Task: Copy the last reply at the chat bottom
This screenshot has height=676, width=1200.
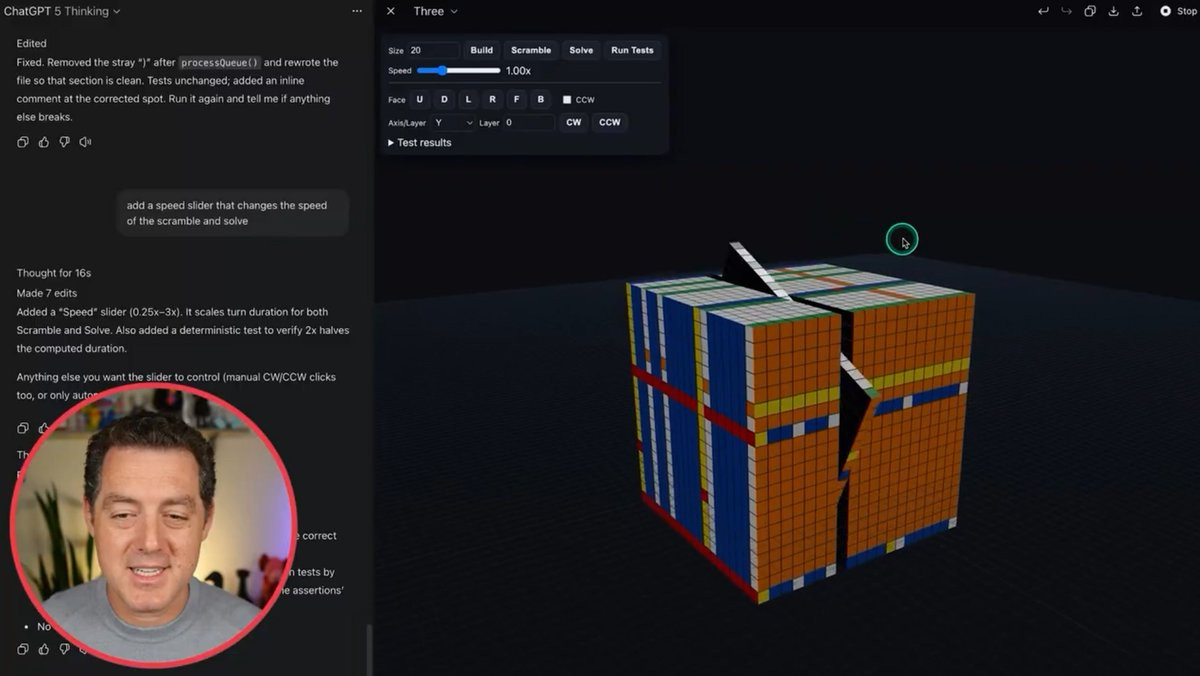Action: coord(23,649)
